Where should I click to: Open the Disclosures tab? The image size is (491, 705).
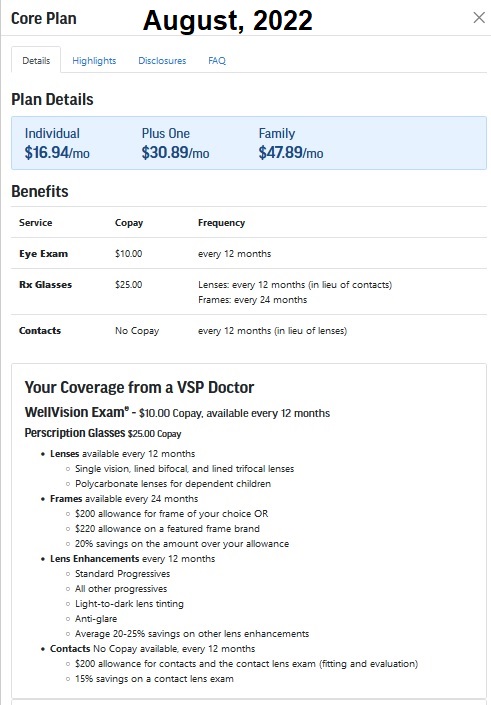click(162, 61)
